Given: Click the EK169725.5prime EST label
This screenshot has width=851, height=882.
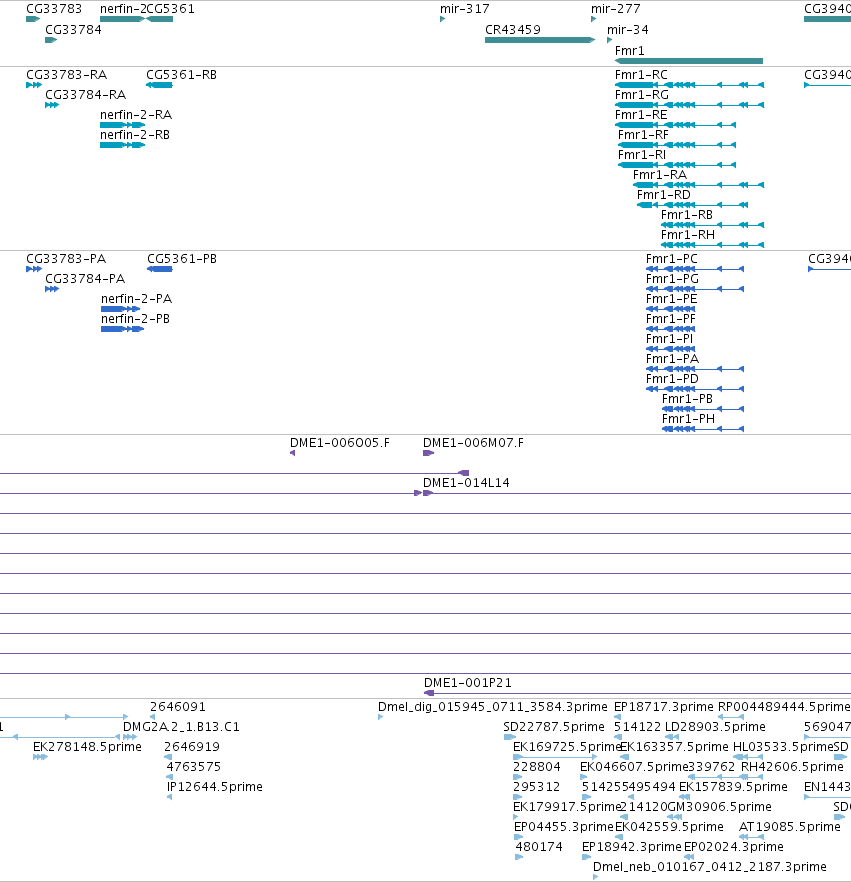Looking at the screenshot, I should pos(566,747).
